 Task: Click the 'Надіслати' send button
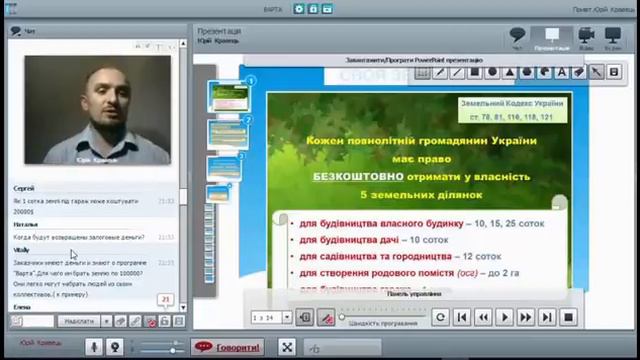click(x=79, y=321)
